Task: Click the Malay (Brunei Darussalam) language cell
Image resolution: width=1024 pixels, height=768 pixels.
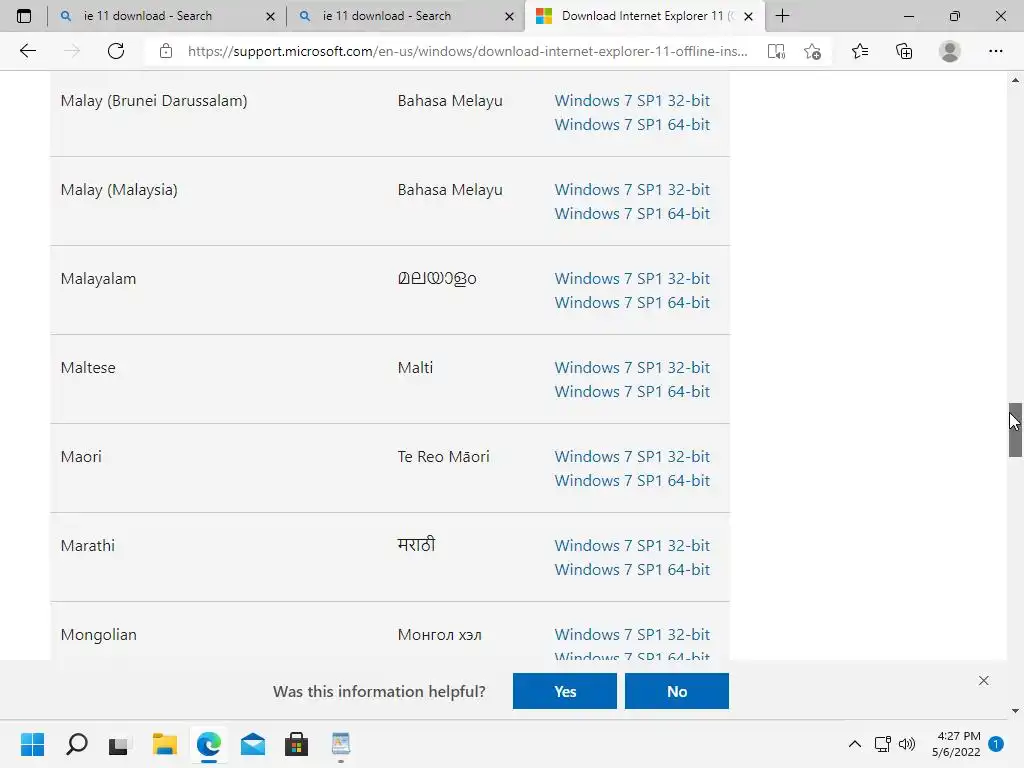Action: [154, 101]
